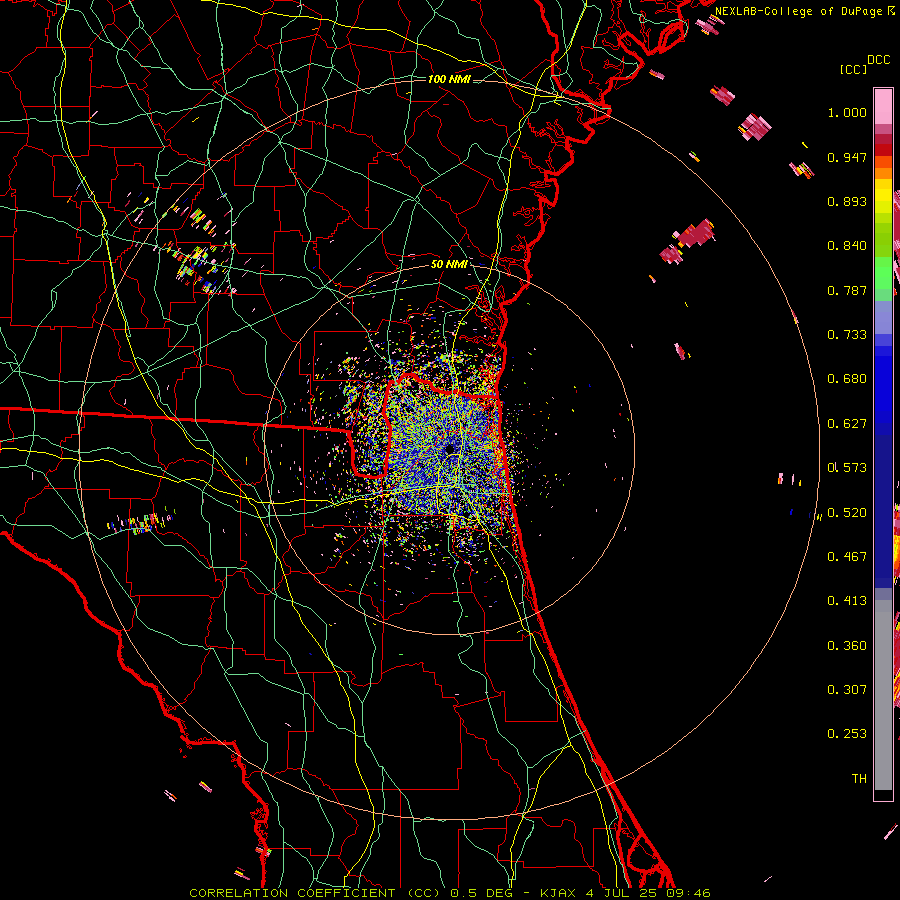Click the 0.840 color scale value

(x=847, y=246)
